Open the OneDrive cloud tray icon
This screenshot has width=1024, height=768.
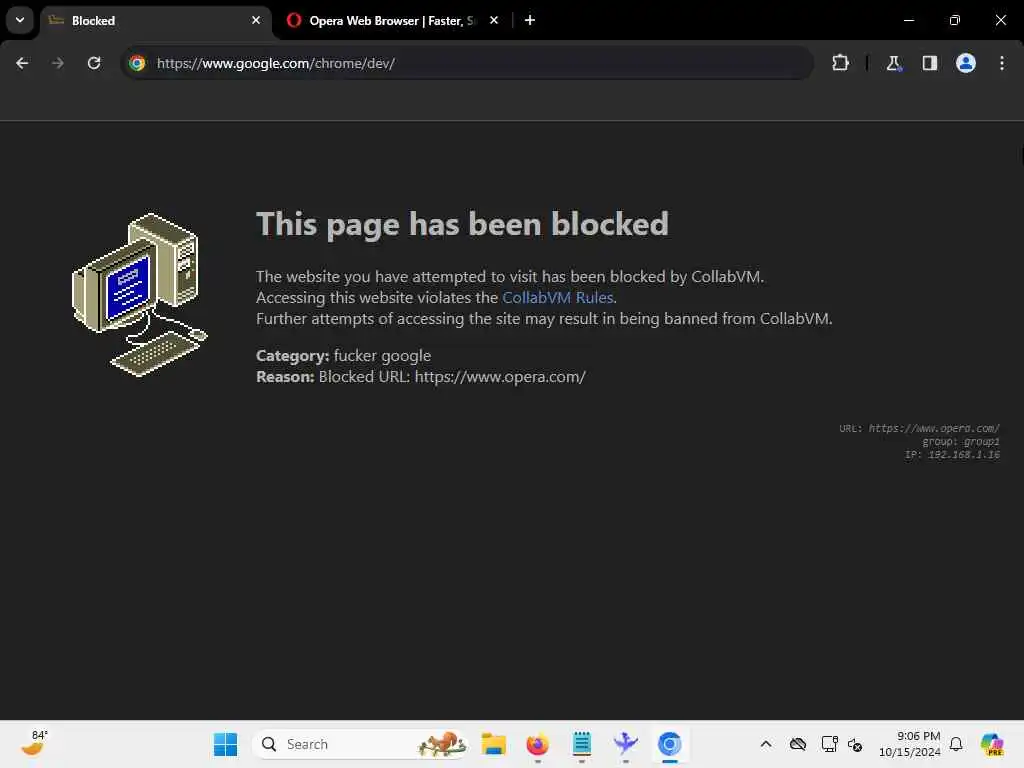(x=797, y=744)
